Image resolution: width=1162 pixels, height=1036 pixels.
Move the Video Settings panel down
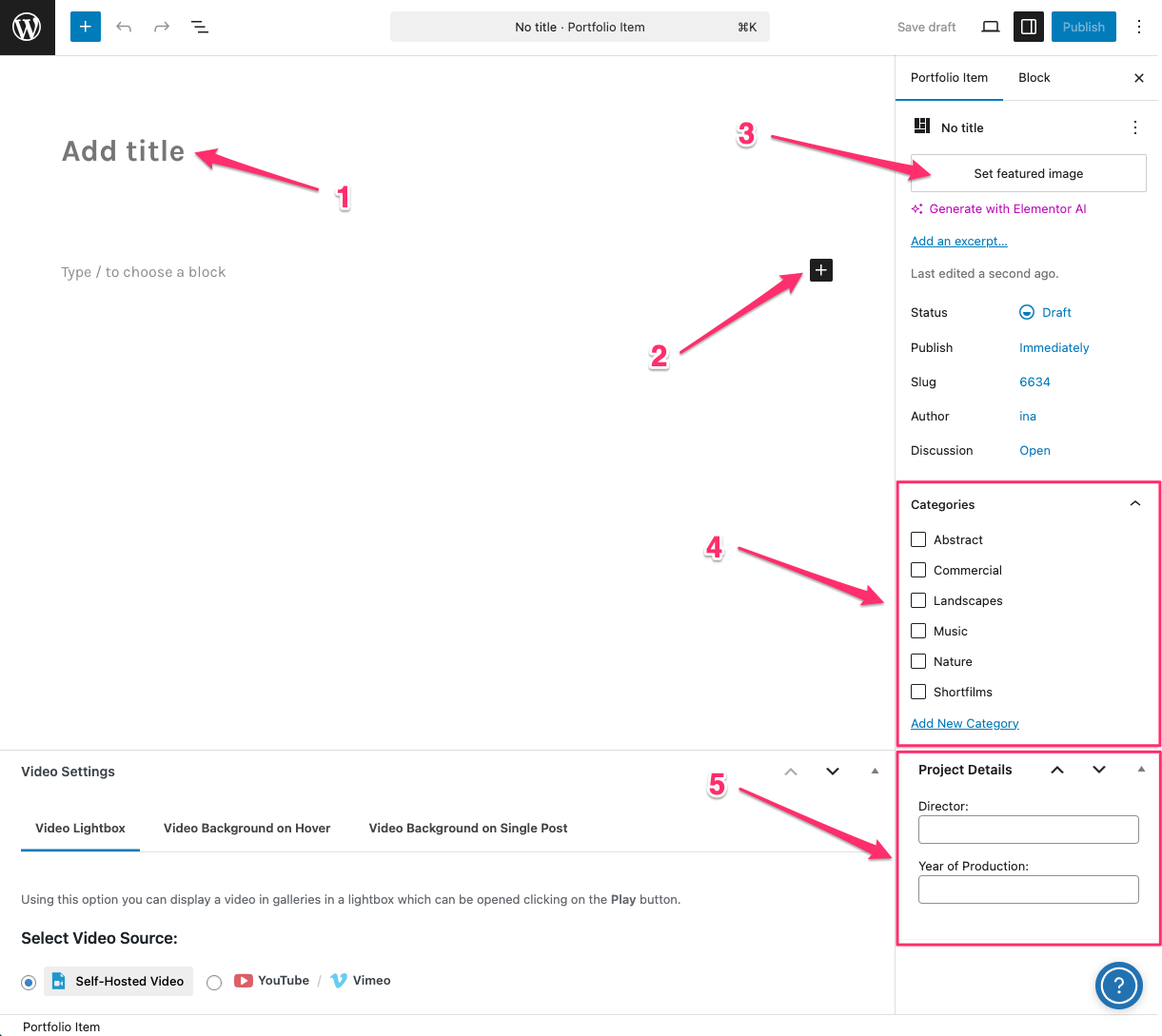[x=833, y=772]
